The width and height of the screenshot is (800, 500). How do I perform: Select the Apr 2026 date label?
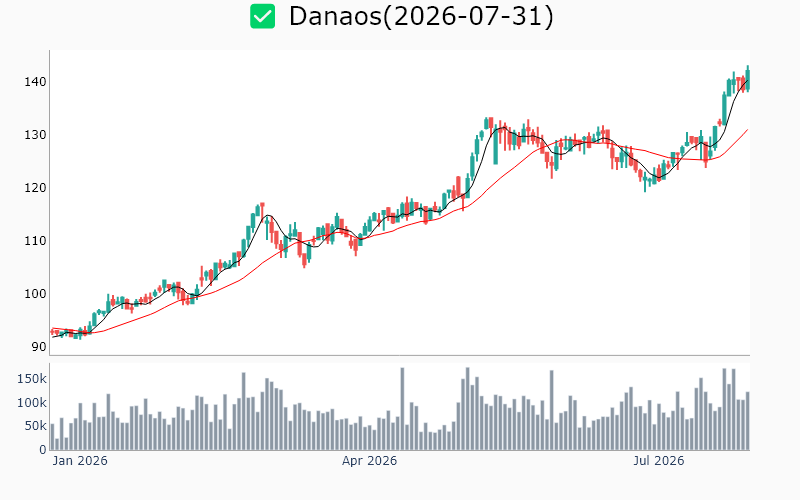[369, 461]
